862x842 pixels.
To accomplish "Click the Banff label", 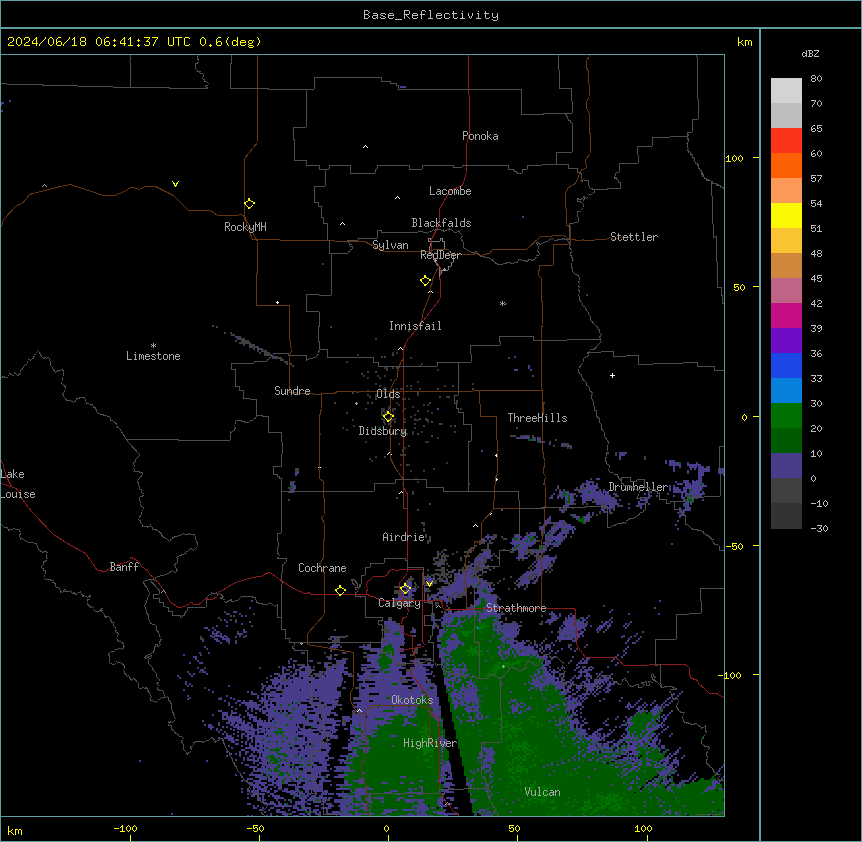I will coord(124,567).
